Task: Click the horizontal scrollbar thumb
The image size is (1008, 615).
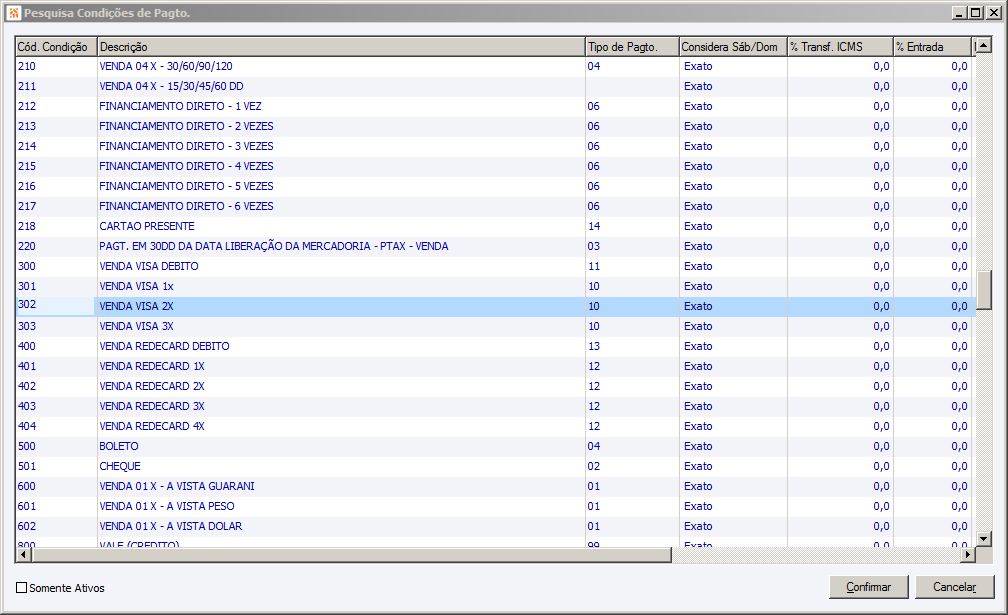Action: click(351, 555)
